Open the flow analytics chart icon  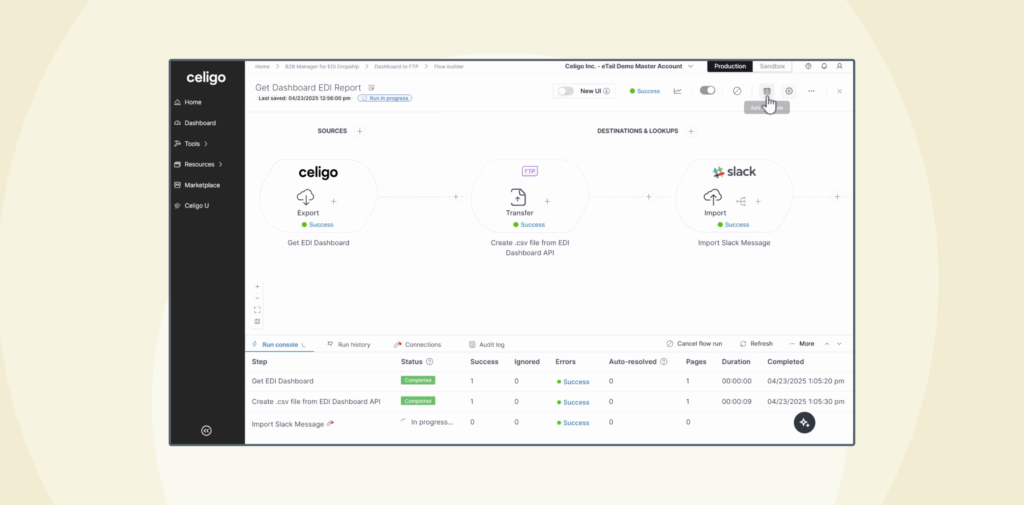(x=677, y=91)
